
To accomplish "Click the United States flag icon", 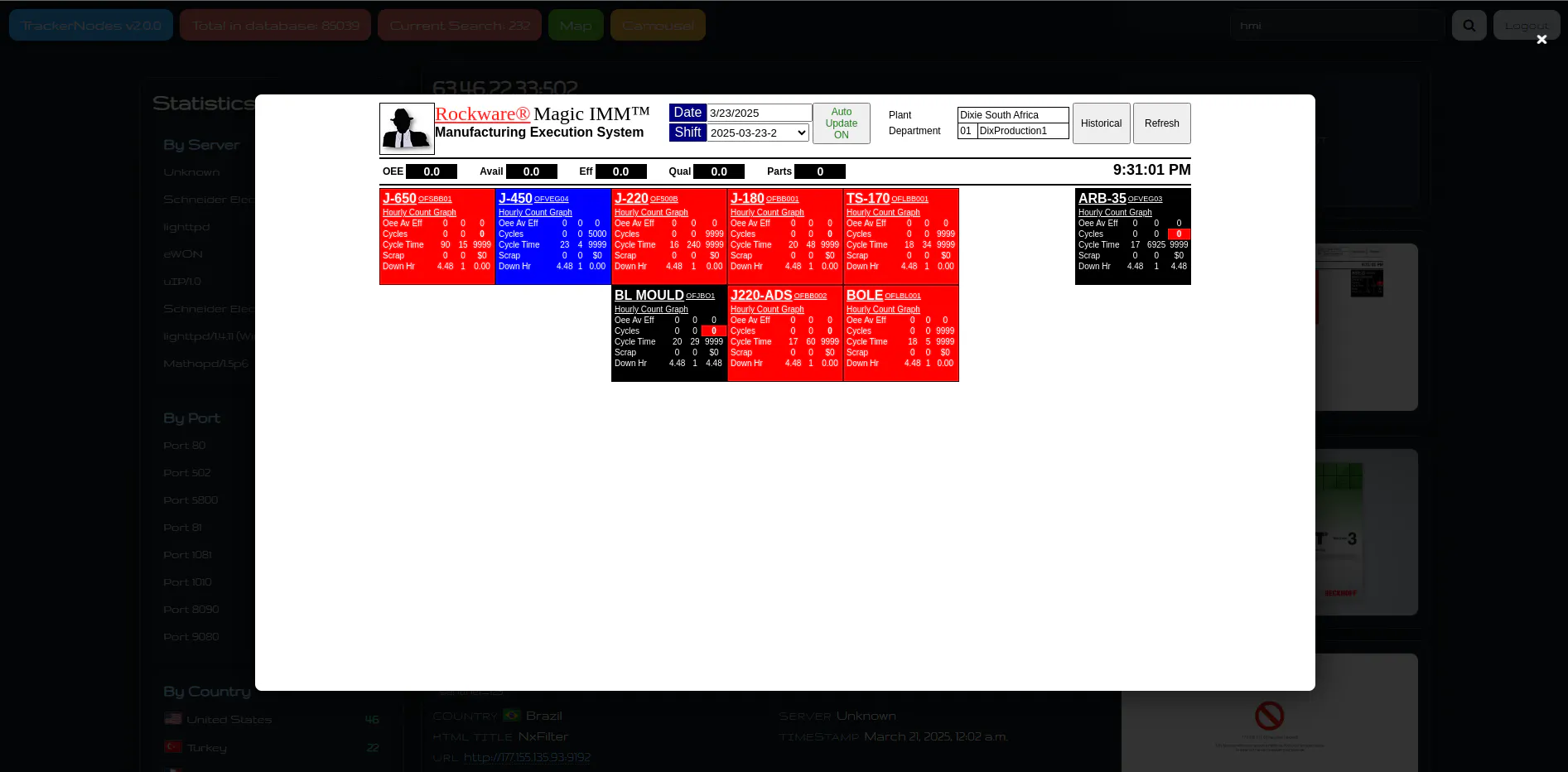I will pyautogui.click(x=172, y=719).
